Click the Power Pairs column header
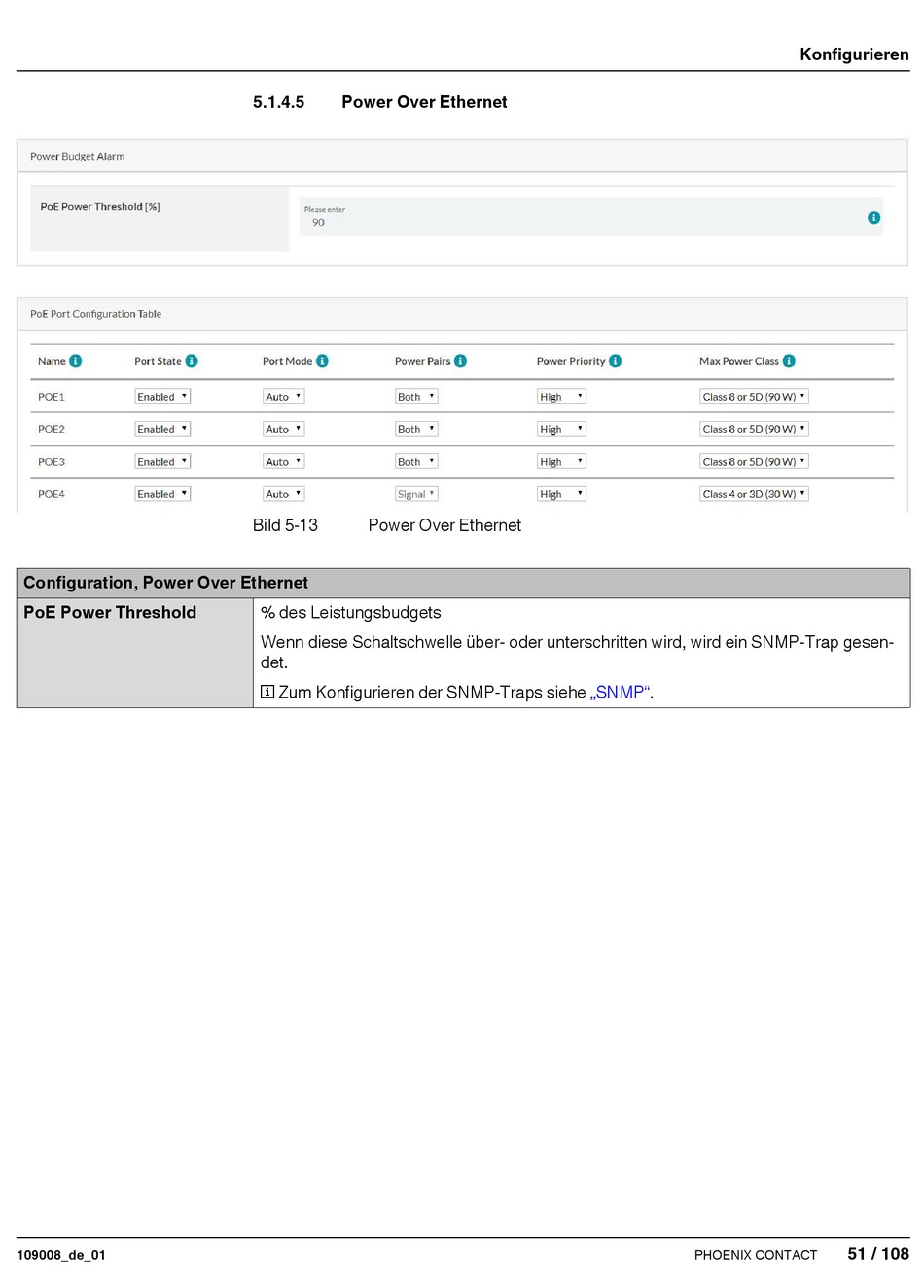The image size is (924, 1288). click(x=423, y=361)
